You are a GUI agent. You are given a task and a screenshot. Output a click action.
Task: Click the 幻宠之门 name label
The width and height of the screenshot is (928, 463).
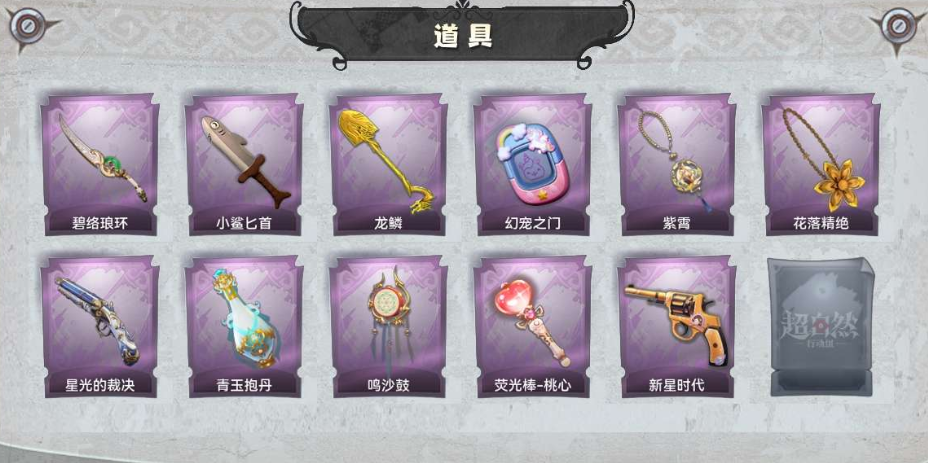[x=533, y=223]
